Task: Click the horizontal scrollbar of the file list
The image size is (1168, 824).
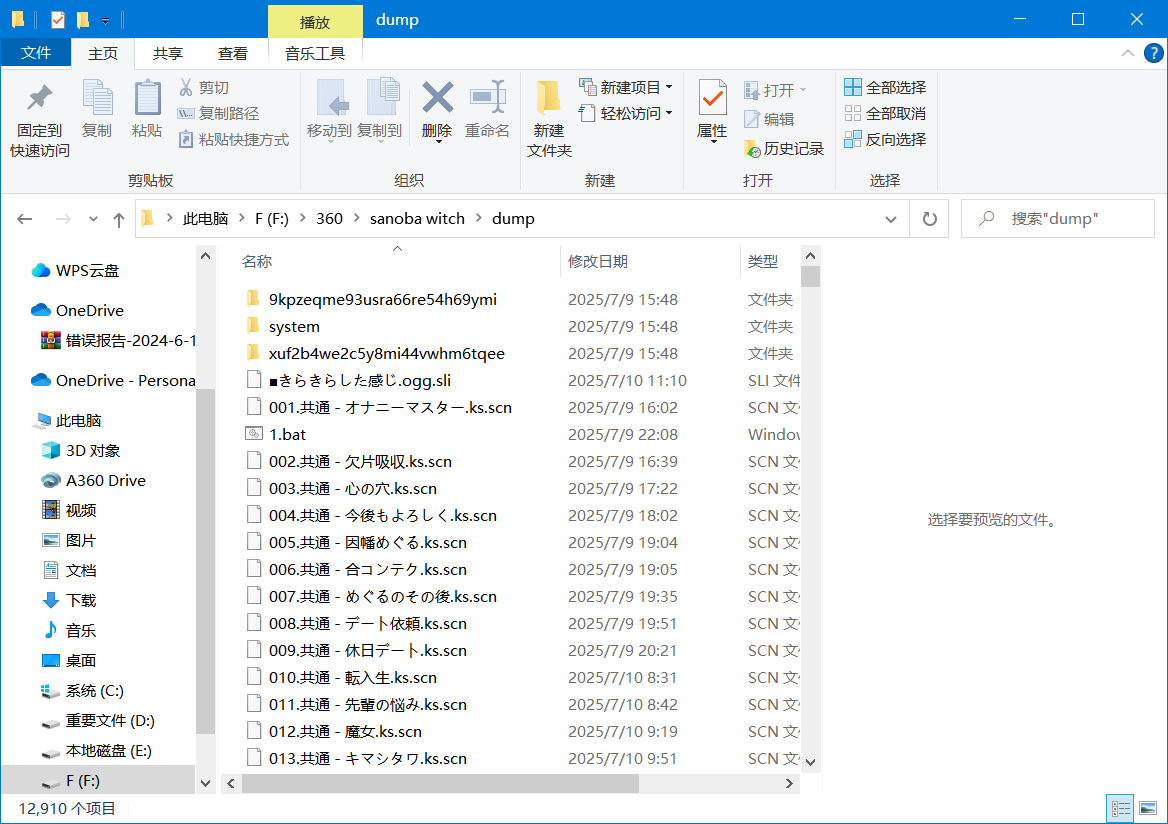Action: [440, 783]
